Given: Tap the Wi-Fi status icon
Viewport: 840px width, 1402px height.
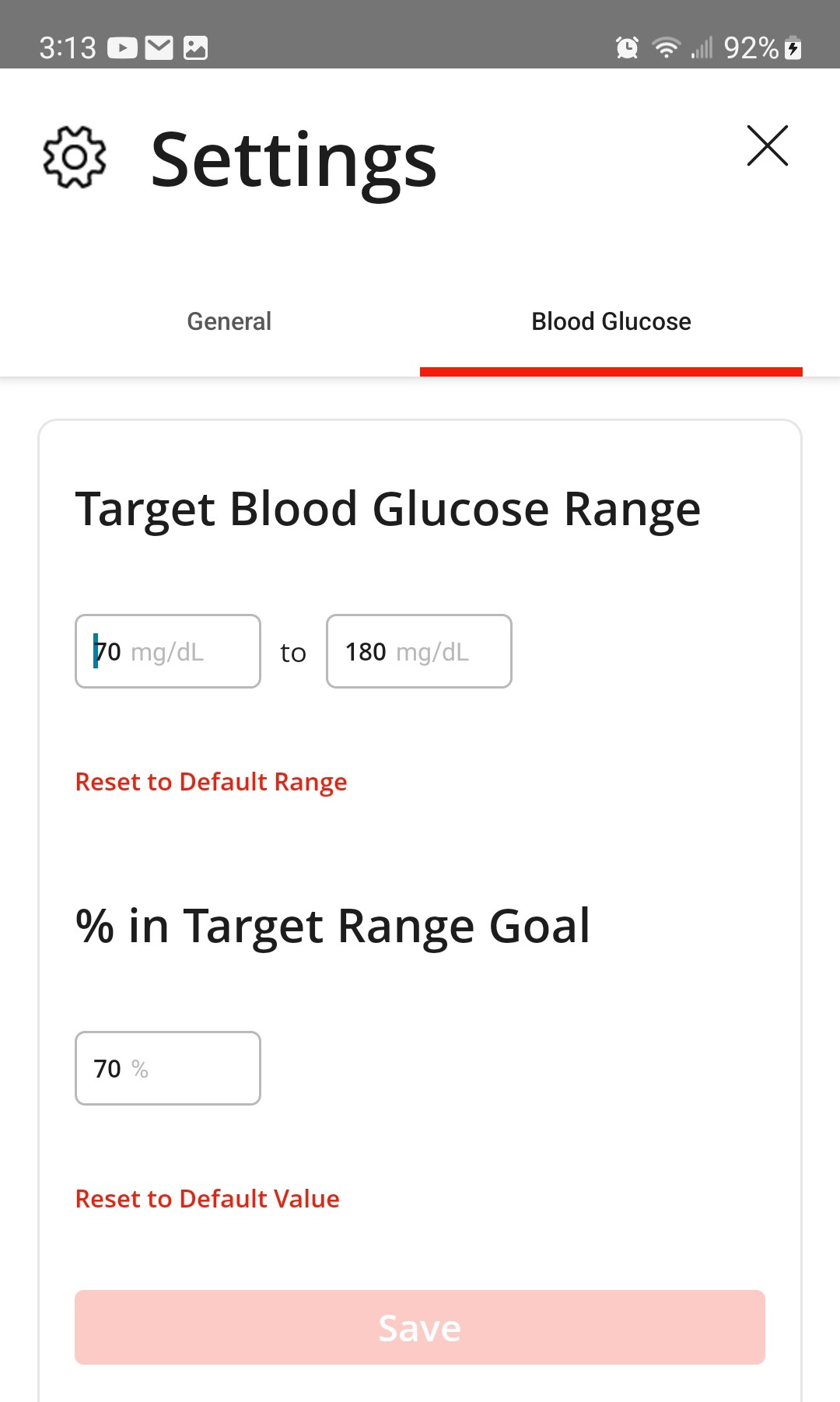Looking at the screenshot, I should 667,48.
